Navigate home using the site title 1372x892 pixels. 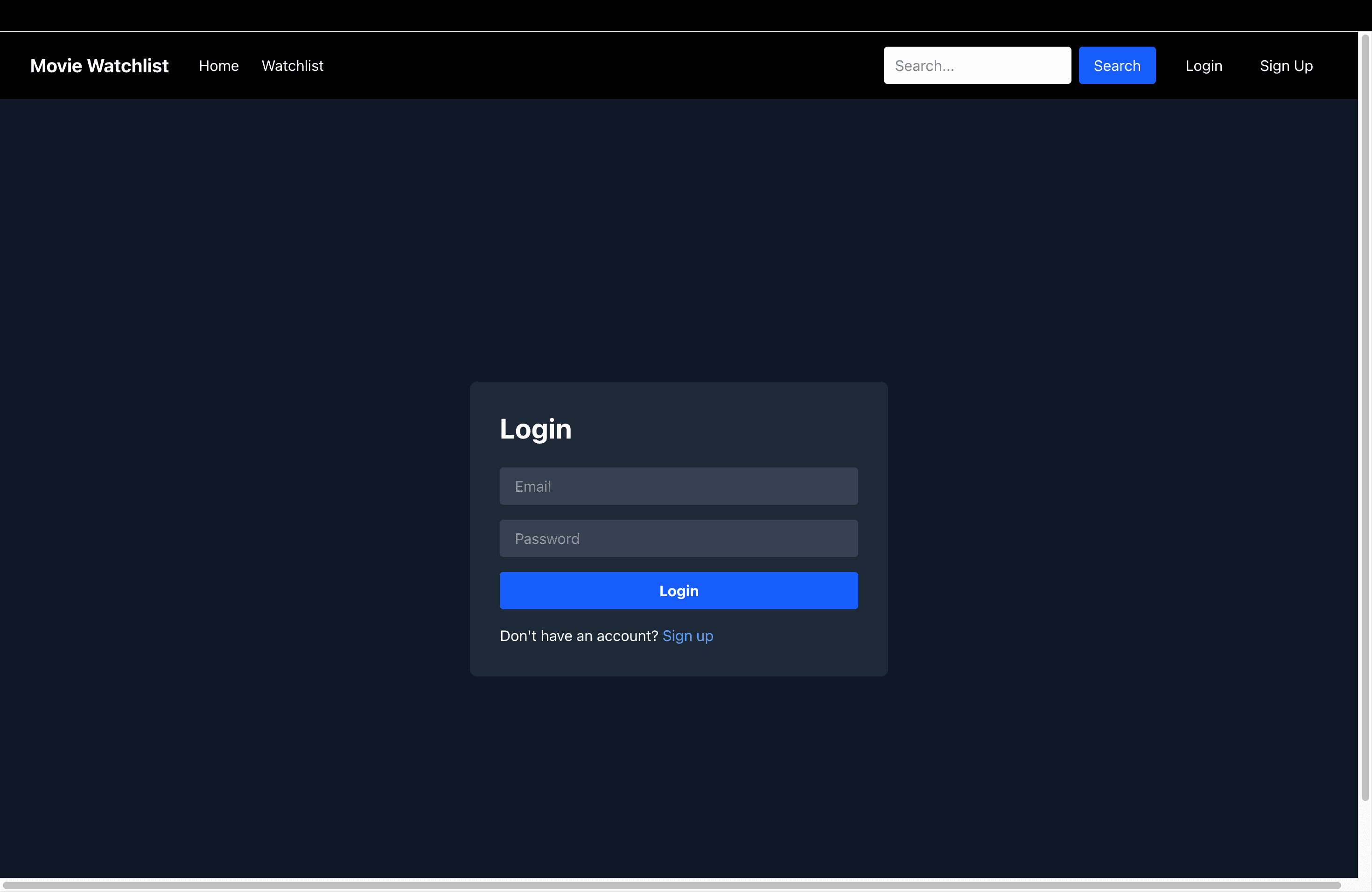point(99,65)
